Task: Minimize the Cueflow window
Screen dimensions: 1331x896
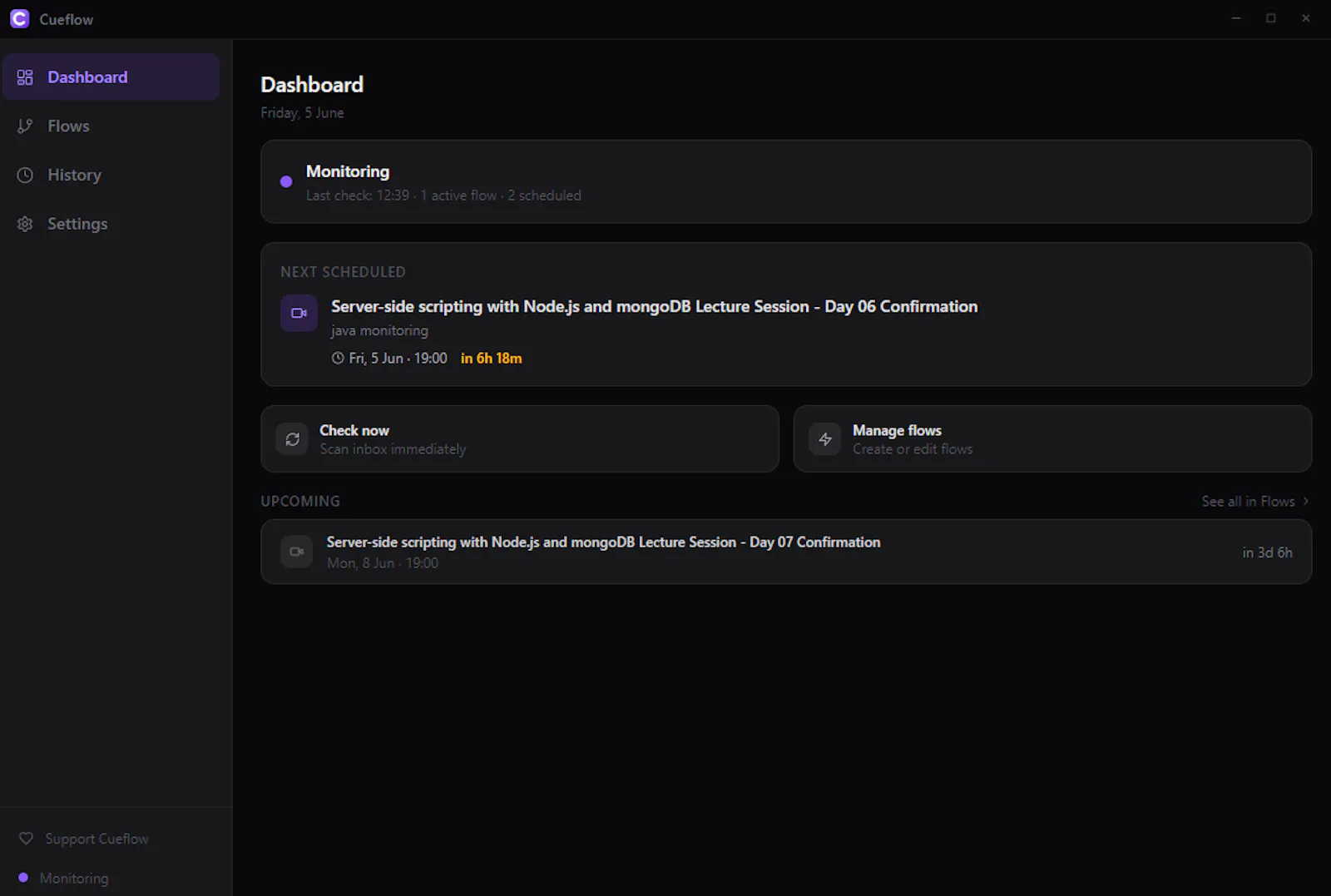Action: (1236, 18)
